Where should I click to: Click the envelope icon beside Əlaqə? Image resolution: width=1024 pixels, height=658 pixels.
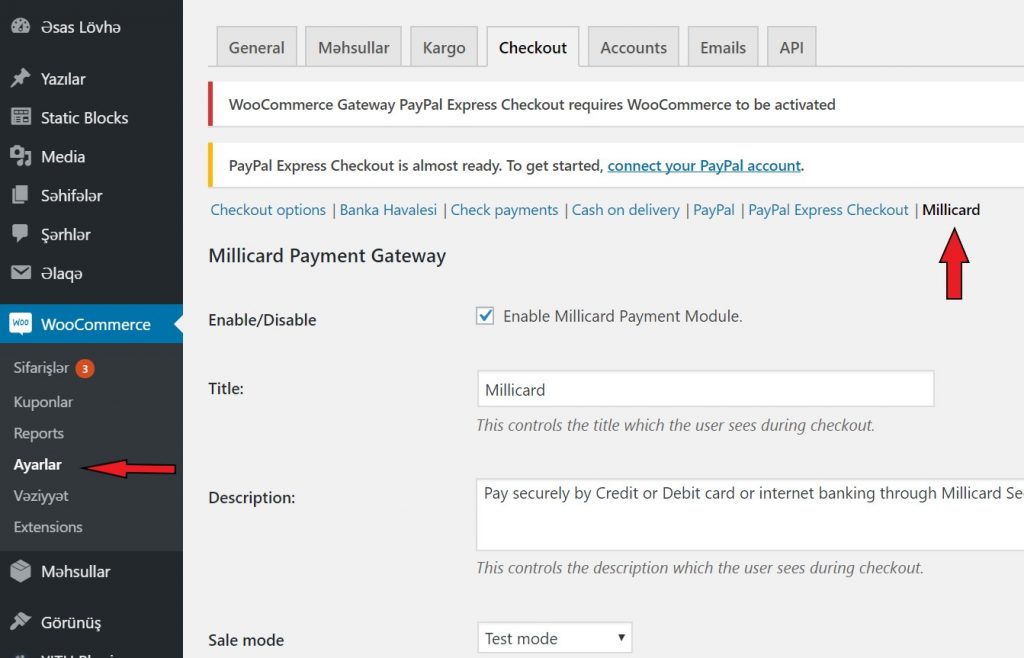coord(20,273)
